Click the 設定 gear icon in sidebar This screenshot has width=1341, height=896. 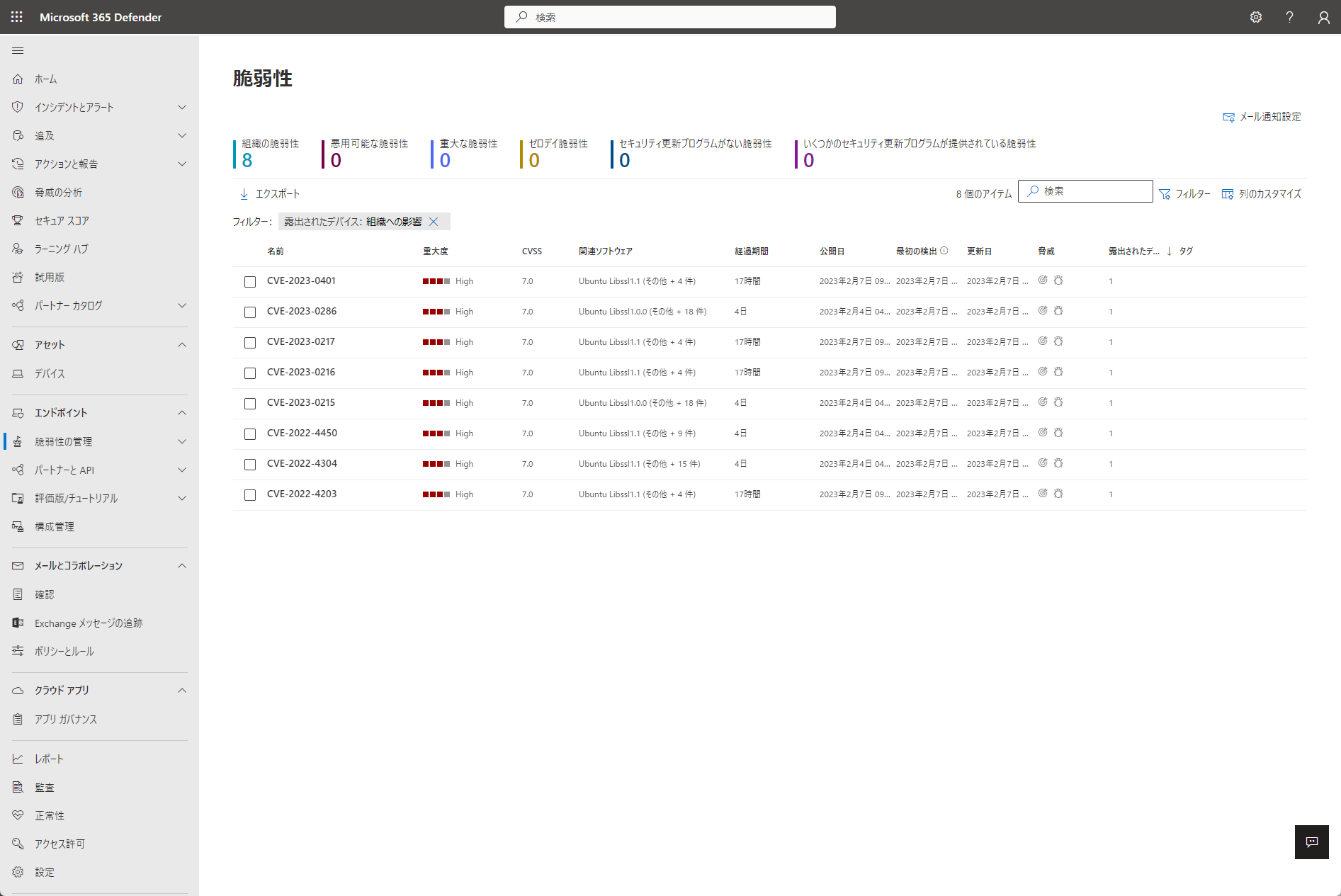pyautogui.click(x=18, y=872)
